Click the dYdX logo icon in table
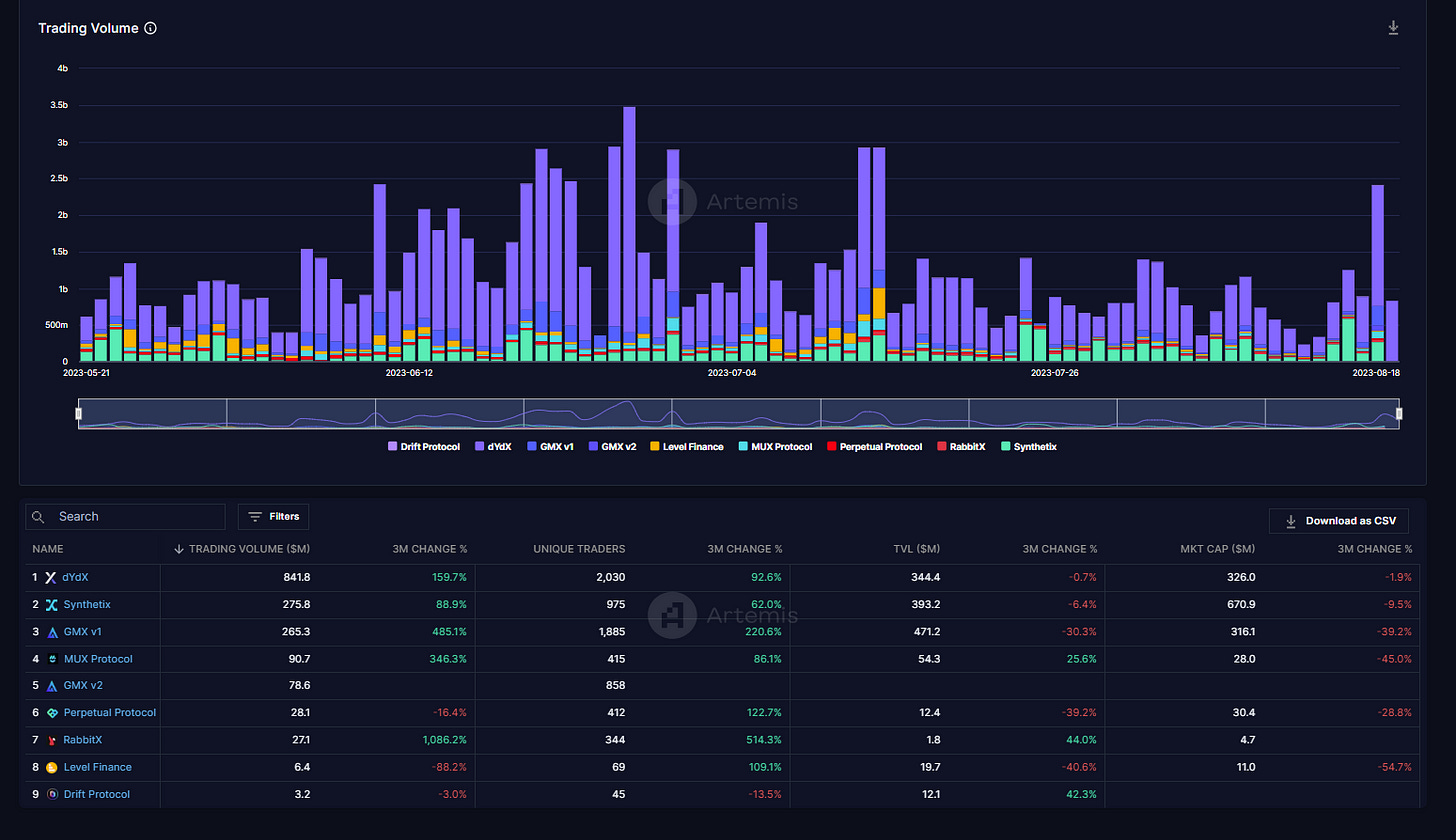 pyautogui.click(x=51, y=578)
